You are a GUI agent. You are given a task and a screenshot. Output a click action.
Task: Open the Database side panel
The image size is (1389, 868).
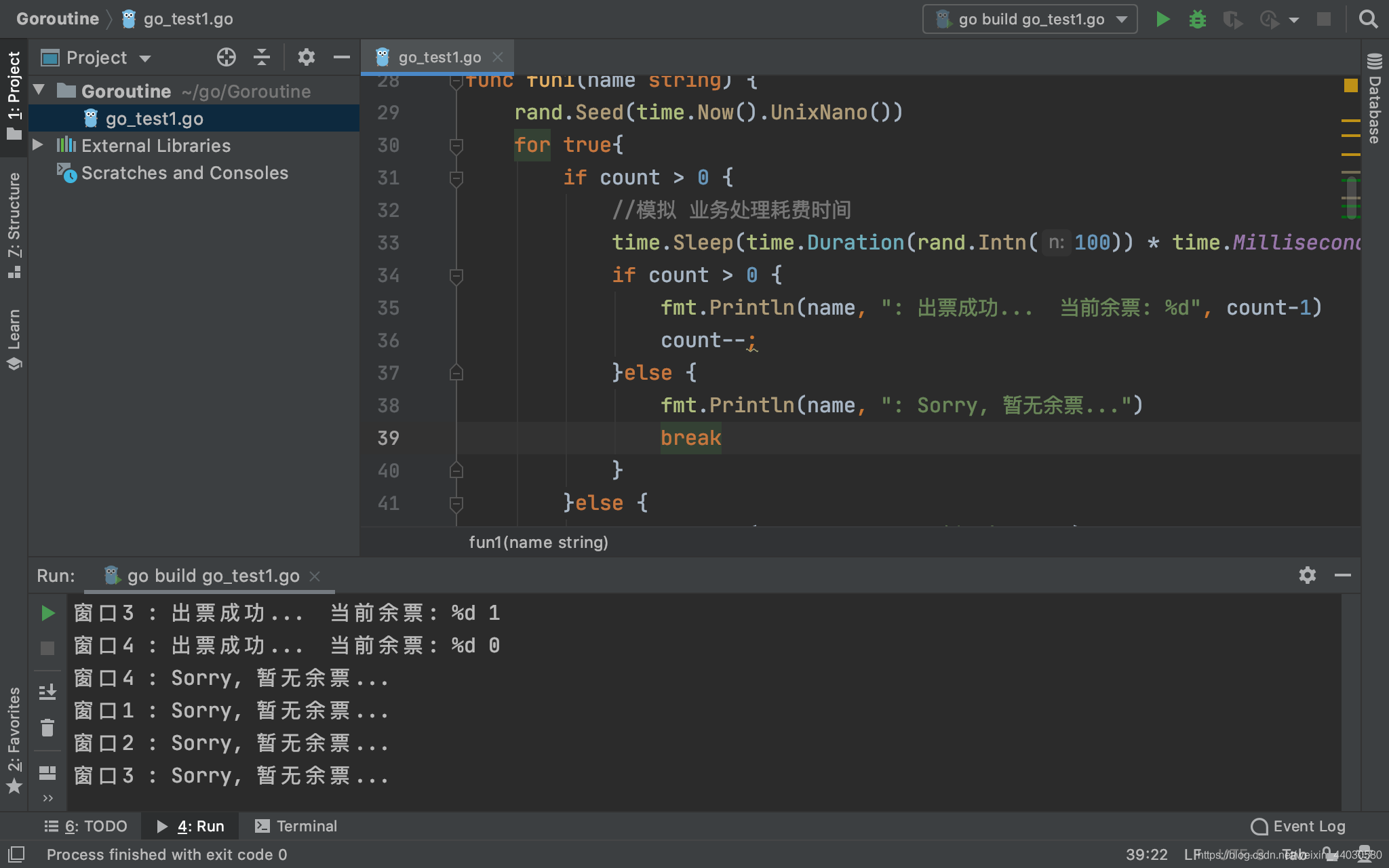[x=1375, y=98]
